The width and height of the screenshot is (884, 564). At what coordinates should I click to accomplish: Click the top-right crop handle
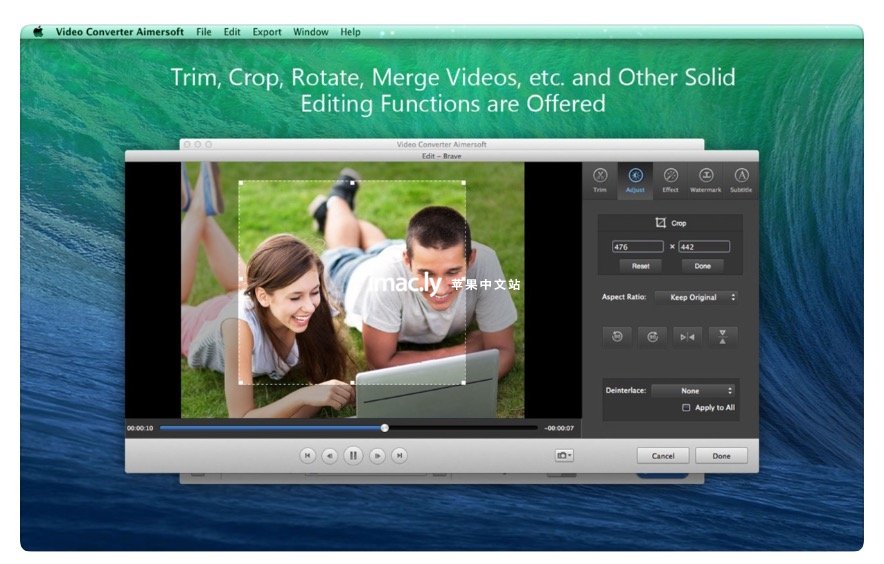click(464, 183)
